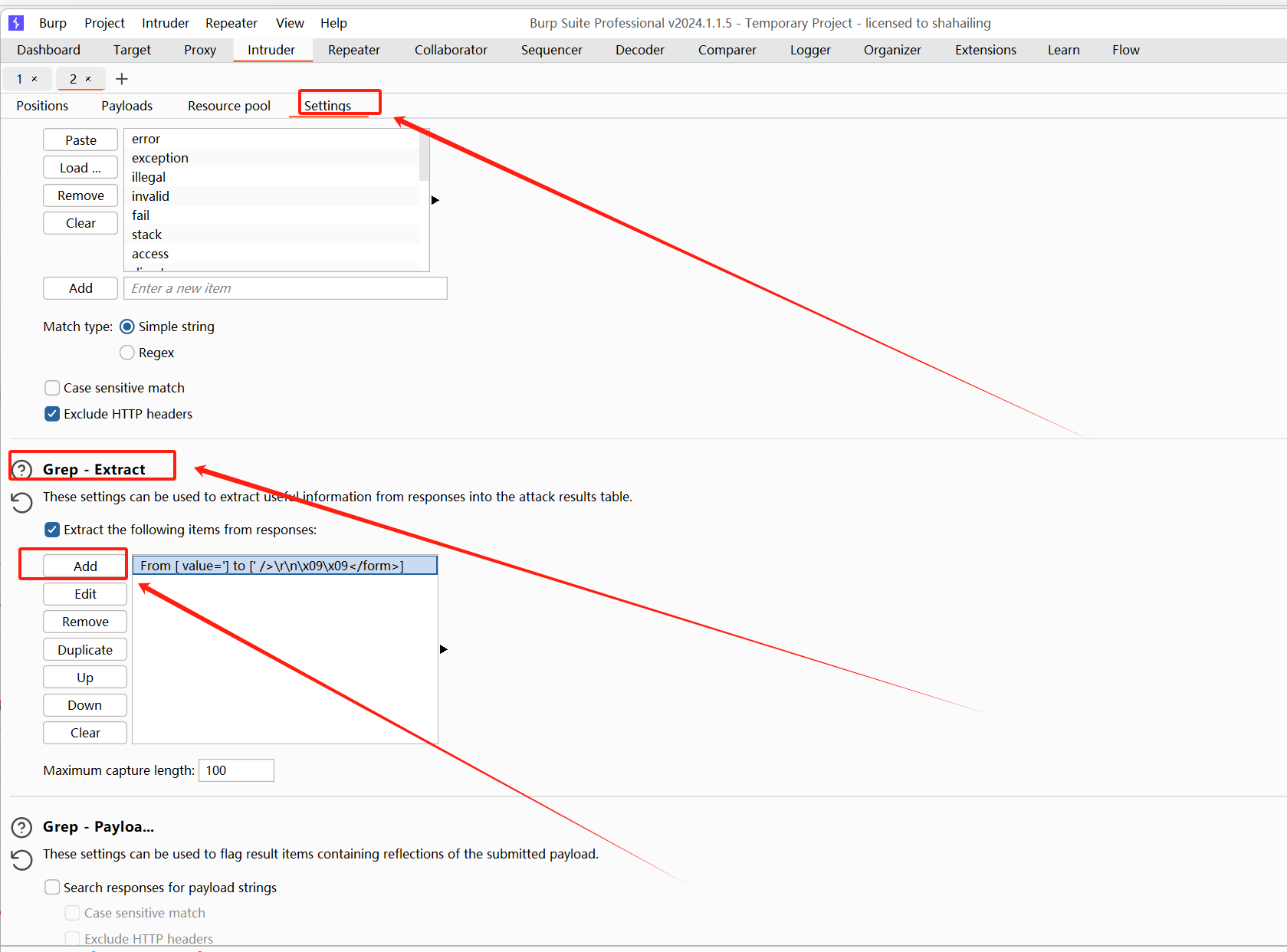Open help for Grep - Payloads section
The width and height of the screenshot is (1287, 952).
point(22,827)
